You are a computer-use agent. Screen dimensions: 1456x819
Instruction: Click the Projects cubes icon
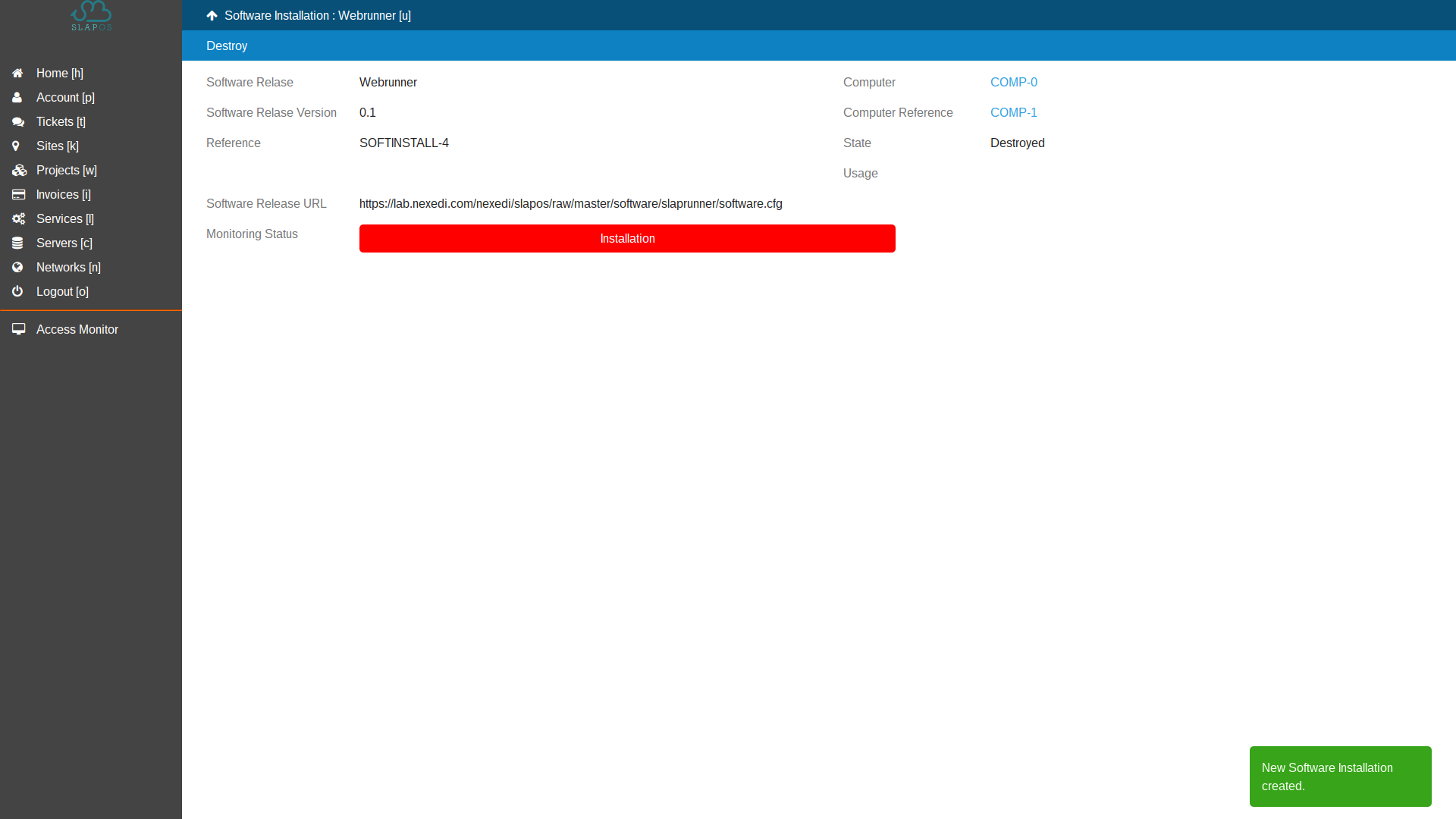click(19, 170)
